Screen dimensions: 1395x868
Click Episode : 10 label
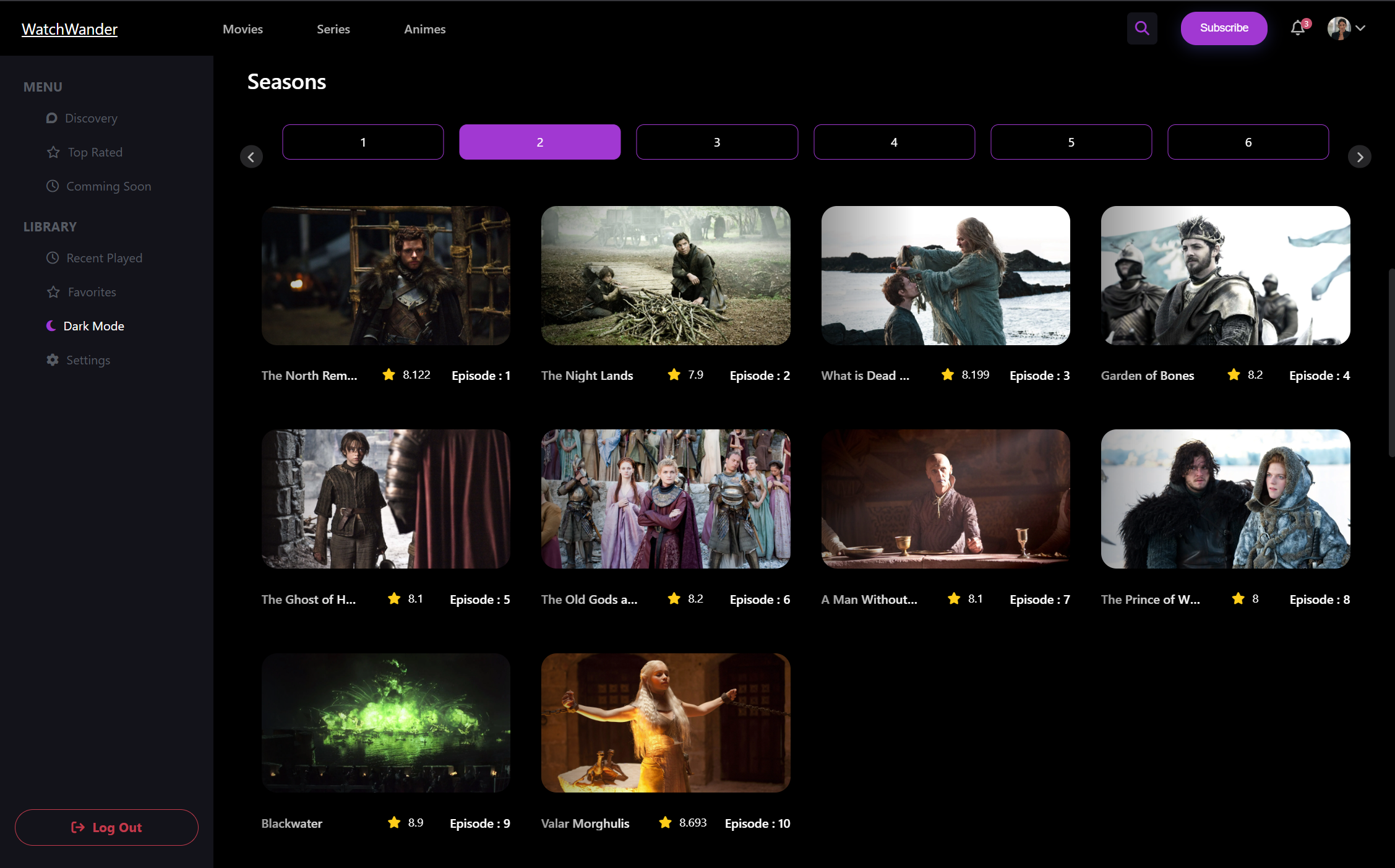pos(757,823)
